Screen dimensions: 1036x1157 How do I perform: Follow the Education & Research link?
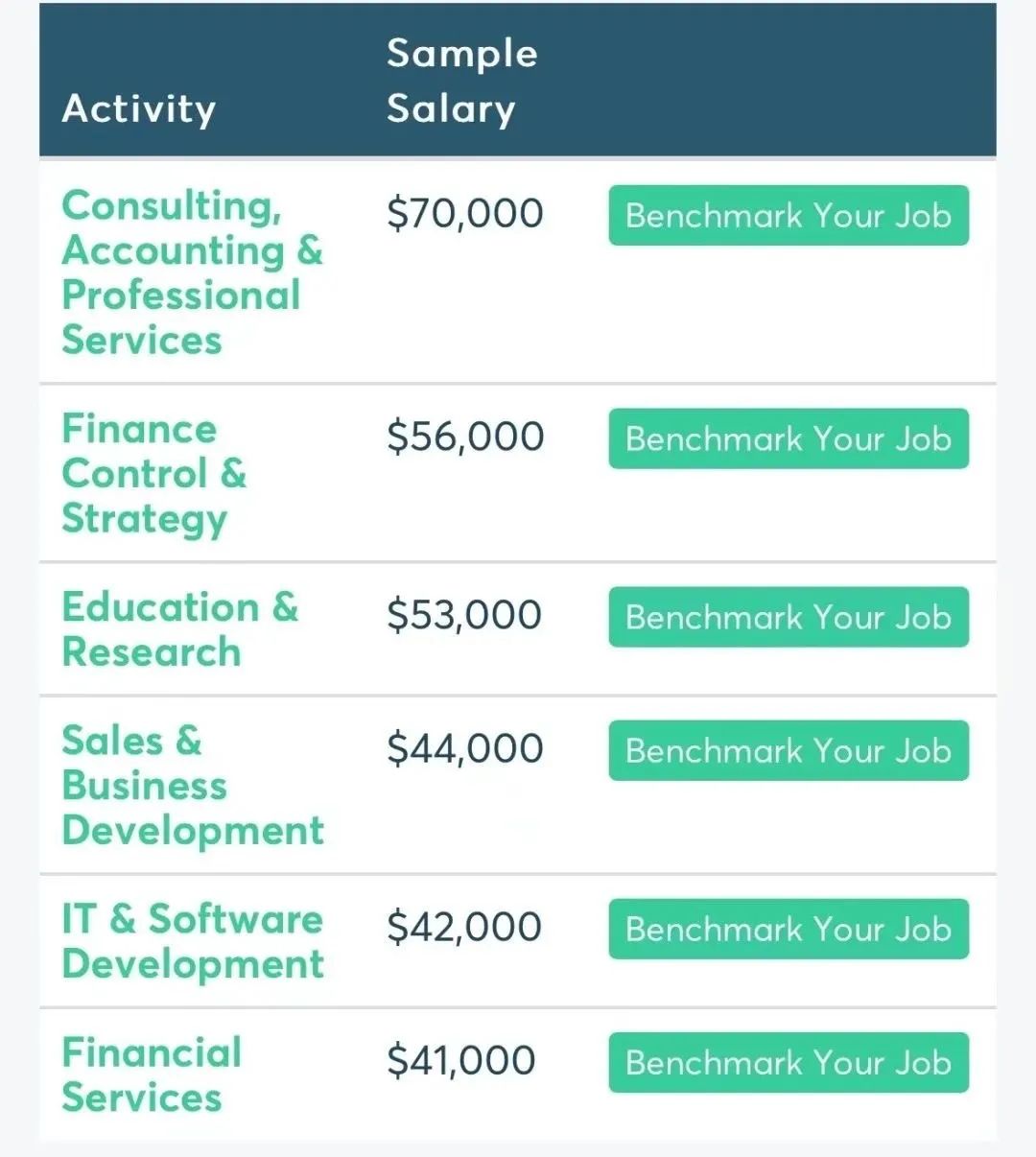[179, 629]
